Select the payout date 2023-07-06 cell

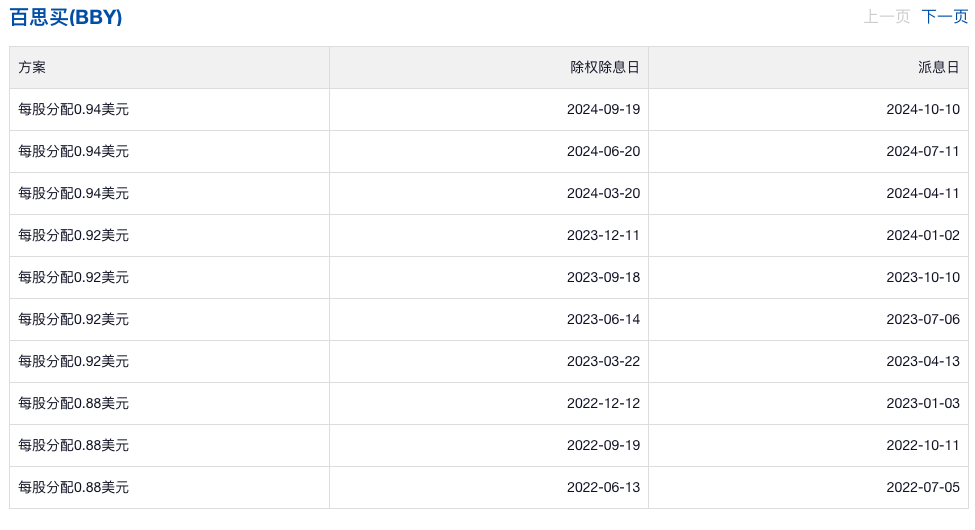808,319
